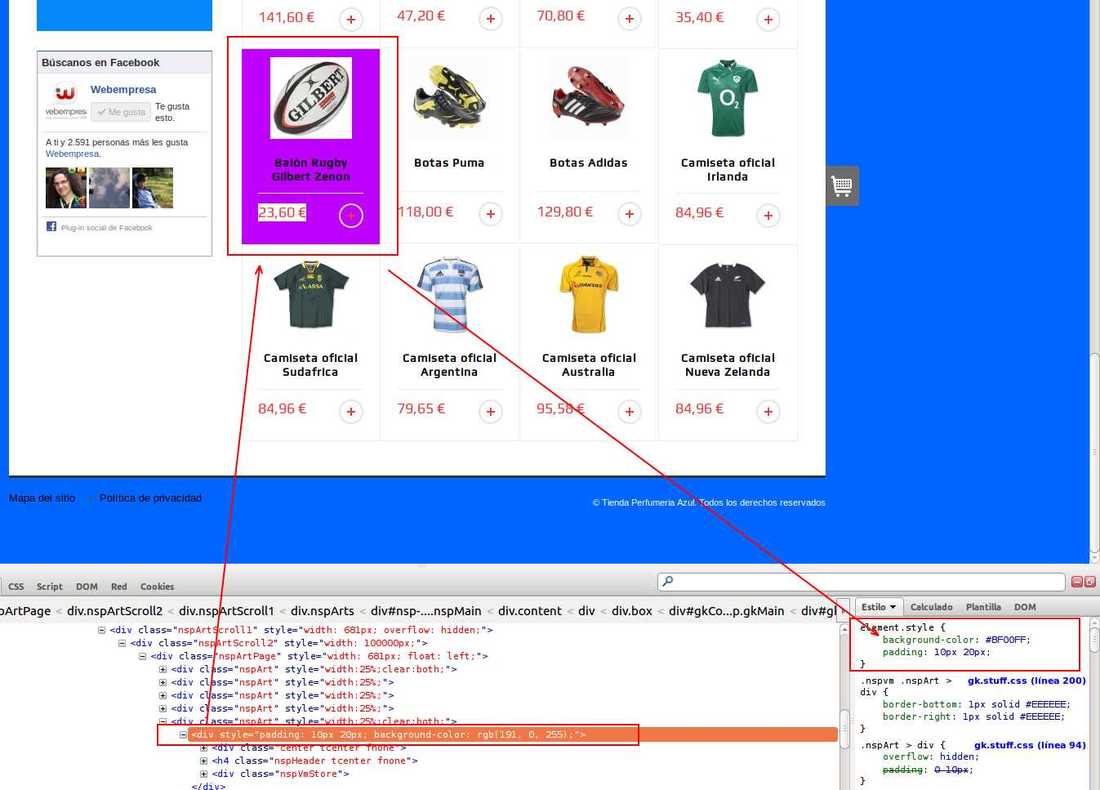Click the Botas Puma product title
1100x790 pixels.
pyautogui.click(x=449, y=163)
